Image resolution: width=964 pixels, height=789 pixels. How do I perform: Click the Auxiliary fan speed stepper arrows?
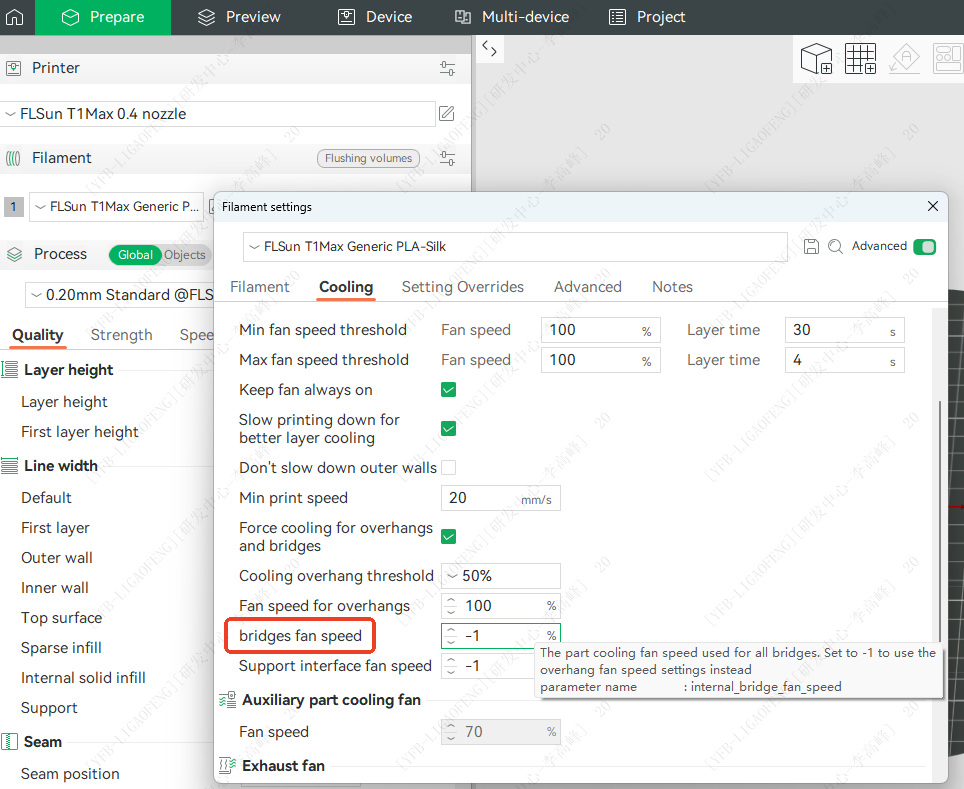(x=451, y=732)
